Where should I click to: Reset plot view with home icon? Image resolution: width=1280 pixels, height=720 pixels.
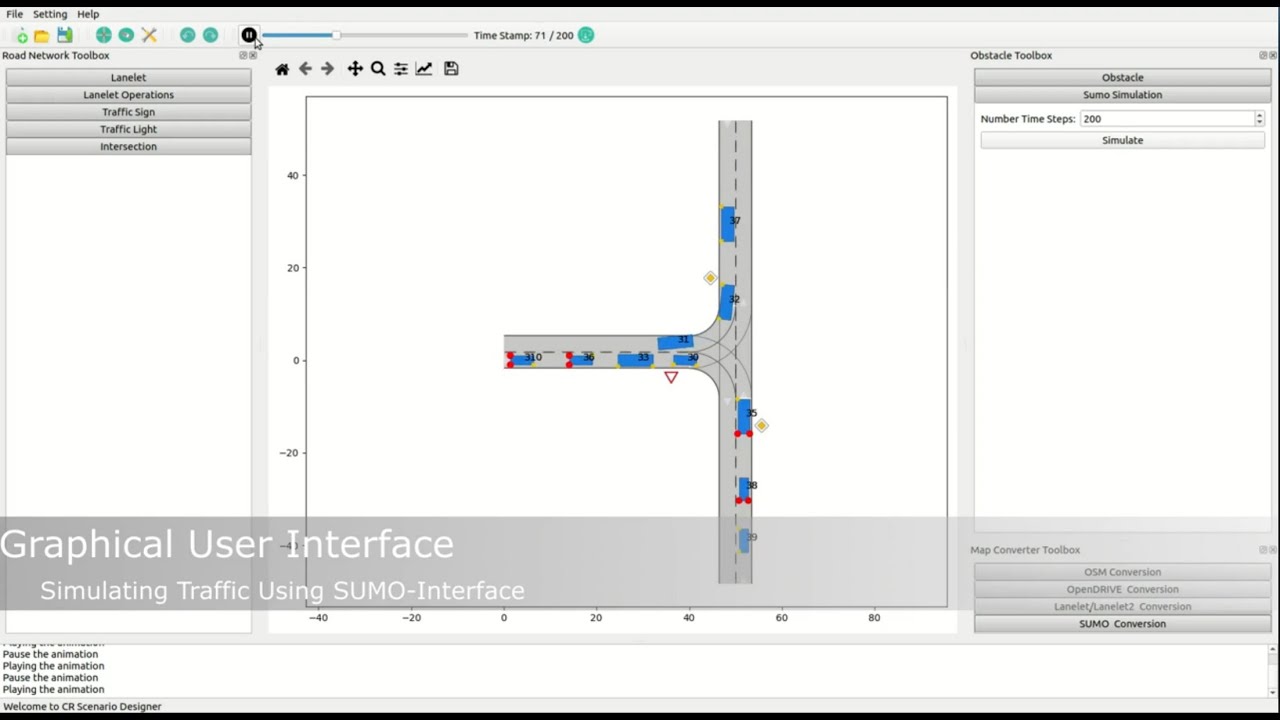click(x=282, y=69)
